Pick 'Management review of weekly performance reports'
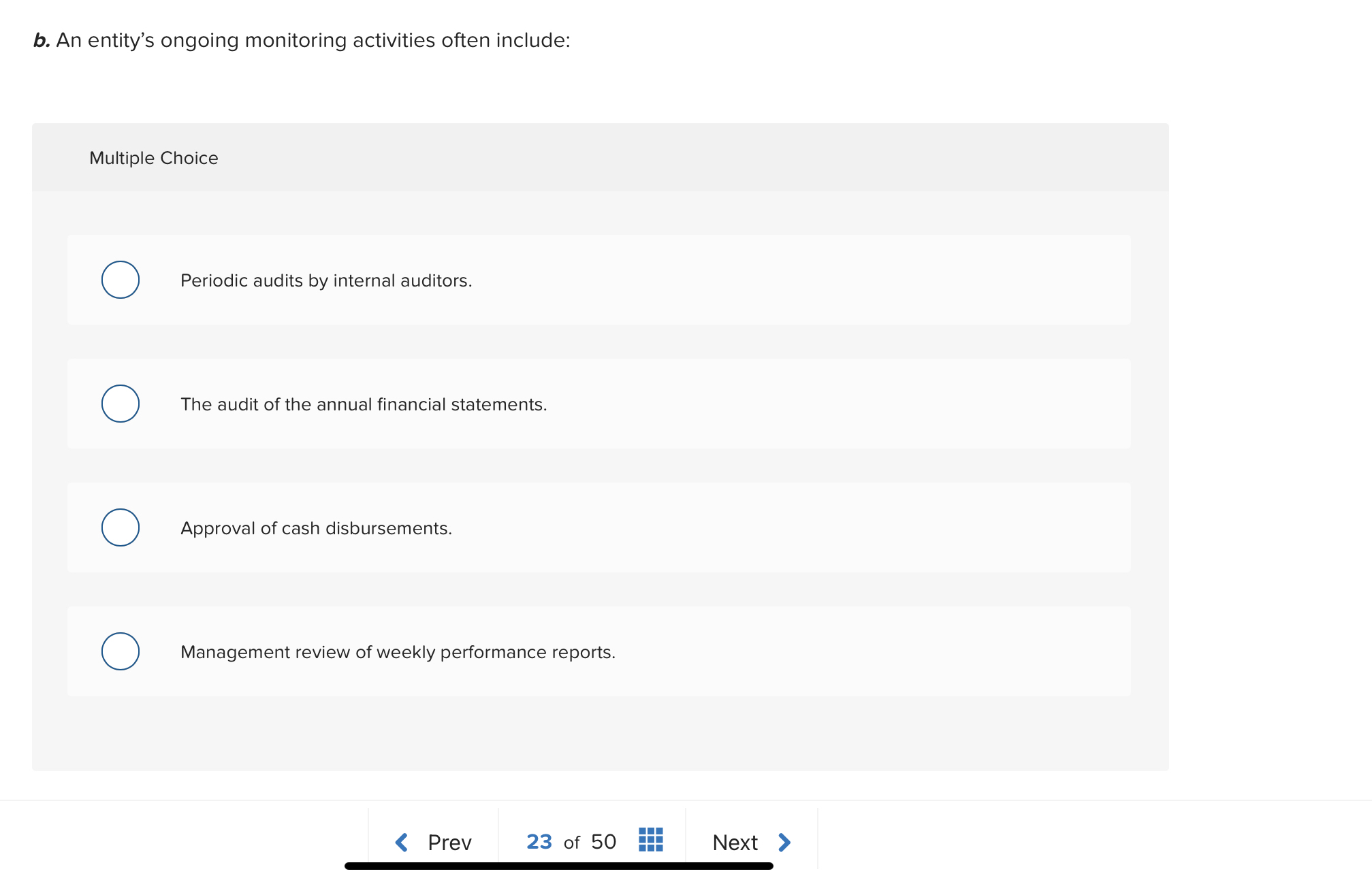1372x880 pixels. point(120,651)
